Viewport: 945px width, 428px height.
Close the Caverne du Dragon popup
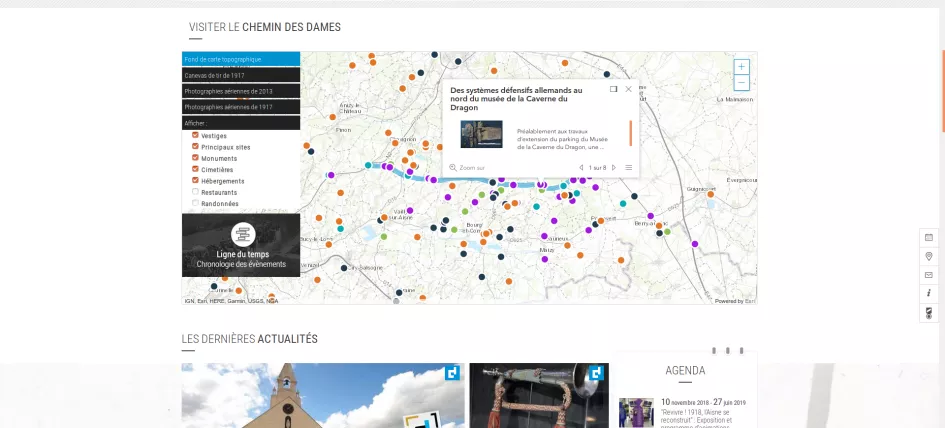(x=628, y=89)
